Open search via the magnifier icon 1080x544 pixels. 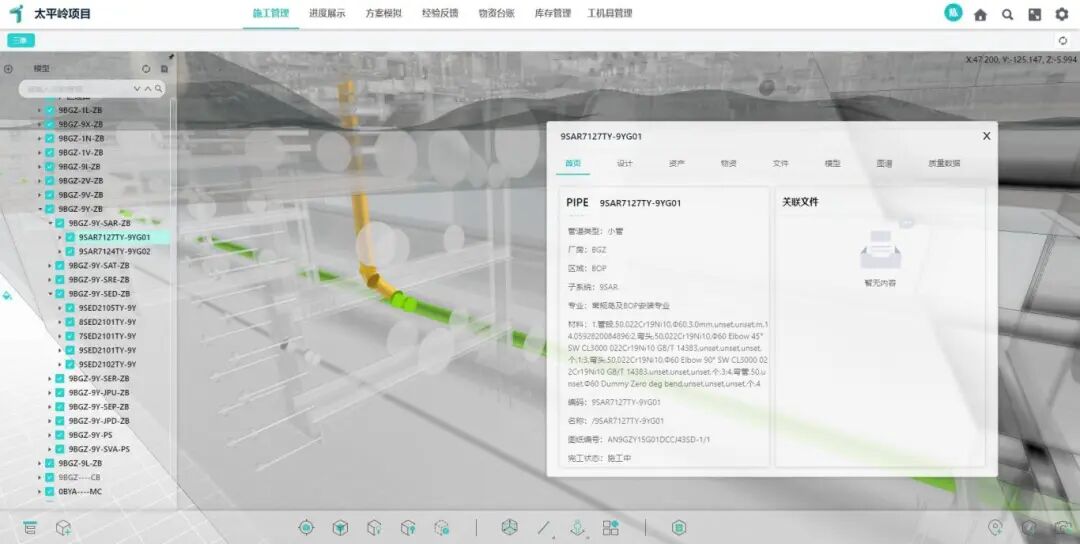click(1007, 14)
